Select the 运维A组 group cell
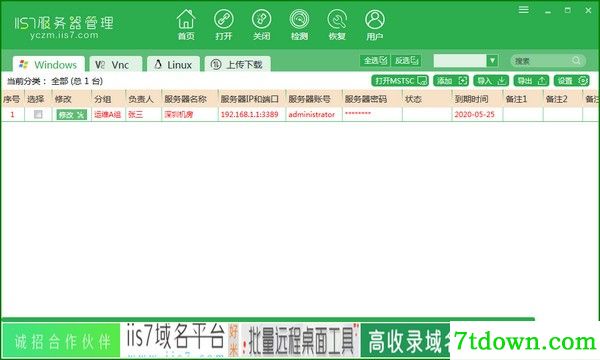The width and height of the screenshot is (600, 360). click(x=108, y=114)
